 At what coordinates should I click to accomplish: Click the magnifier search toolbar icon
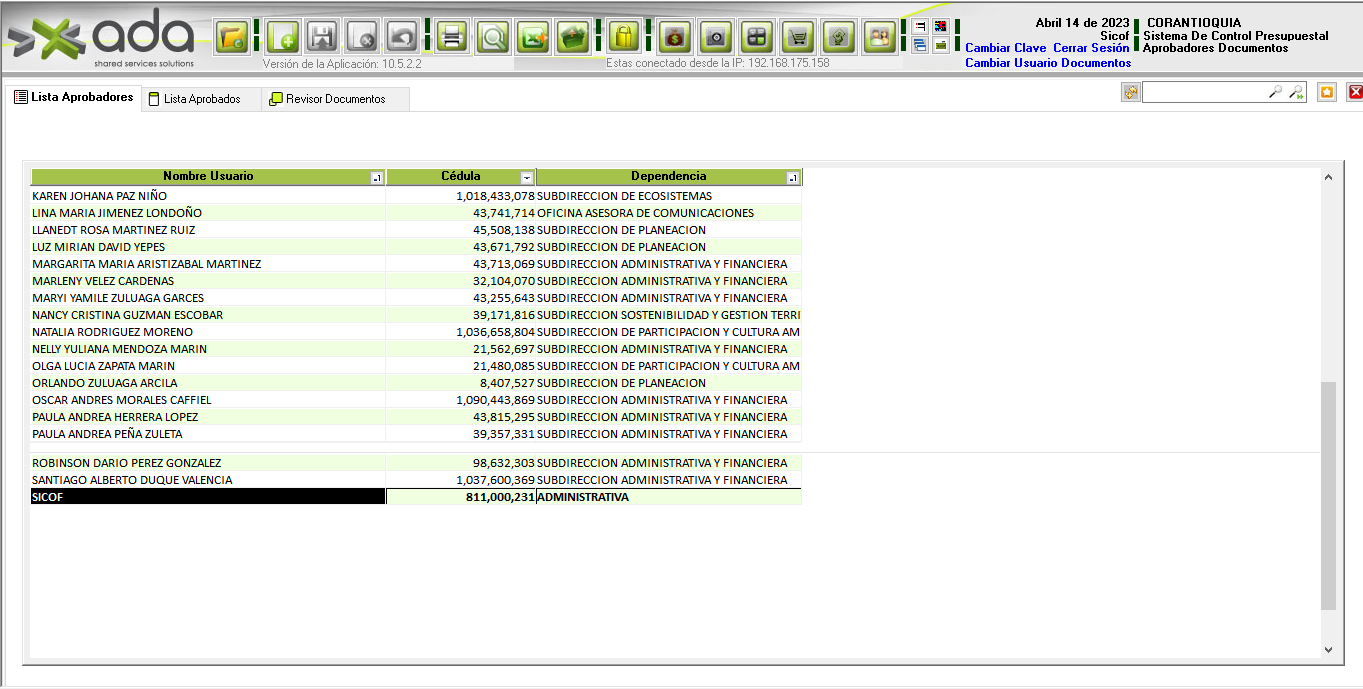(493, 38)
